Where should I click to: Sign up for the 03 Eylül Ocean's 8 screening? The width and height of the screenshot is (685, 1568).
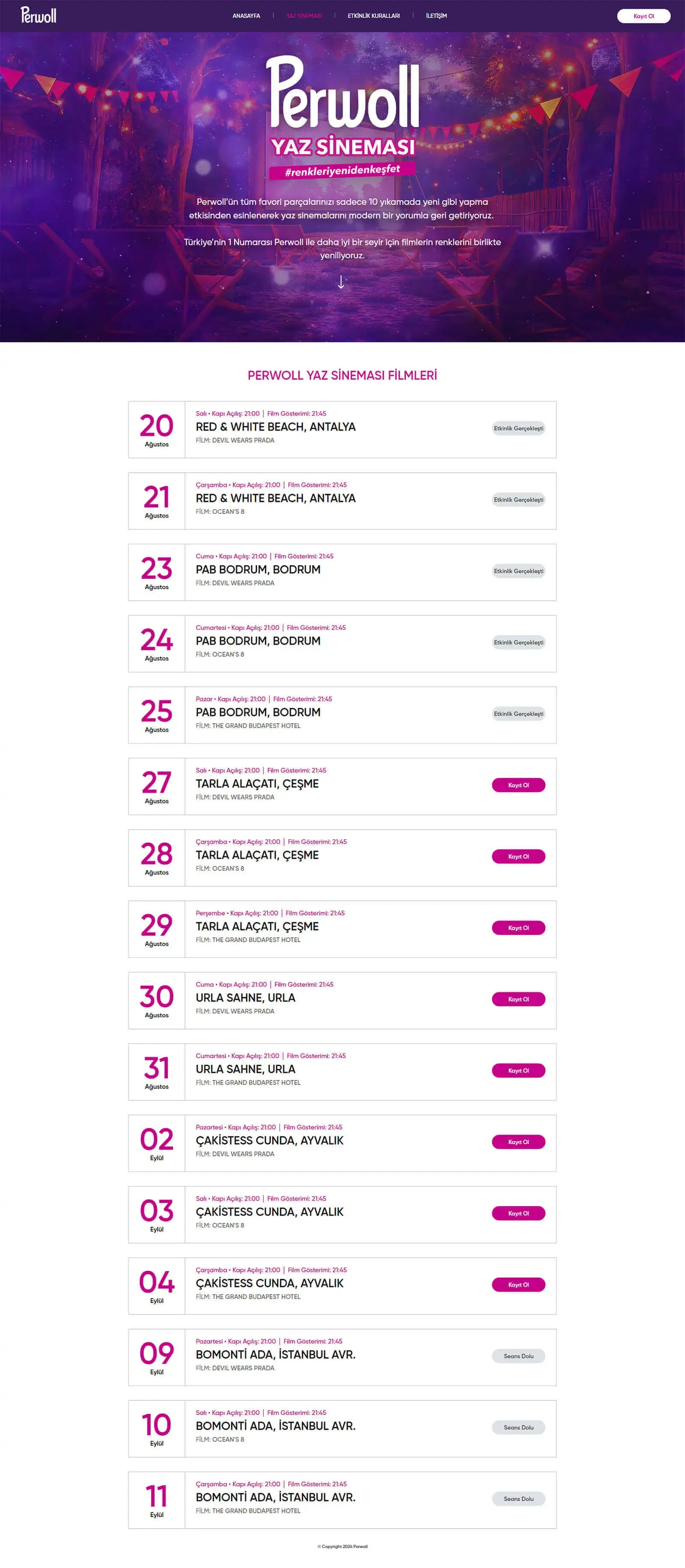pos(518,1213)
